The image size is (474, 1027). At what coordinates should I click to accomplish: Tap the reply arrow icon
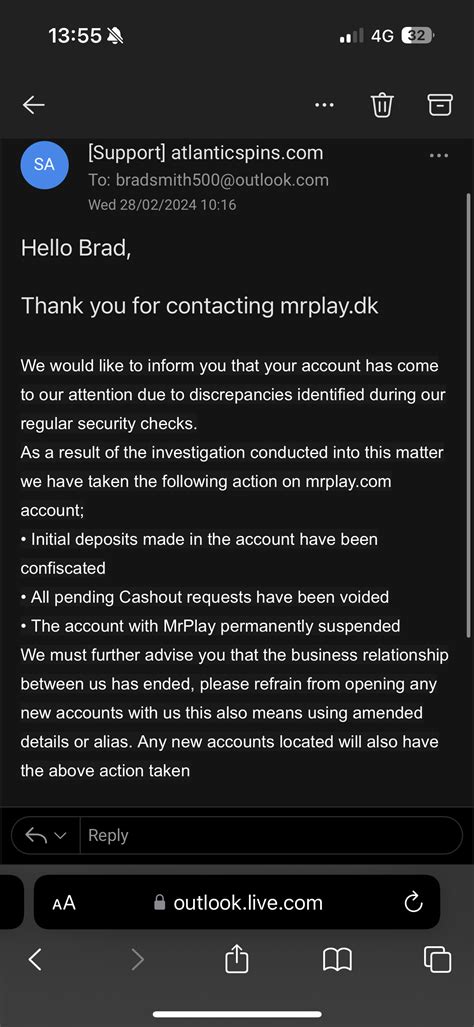[x=35, y=835]
